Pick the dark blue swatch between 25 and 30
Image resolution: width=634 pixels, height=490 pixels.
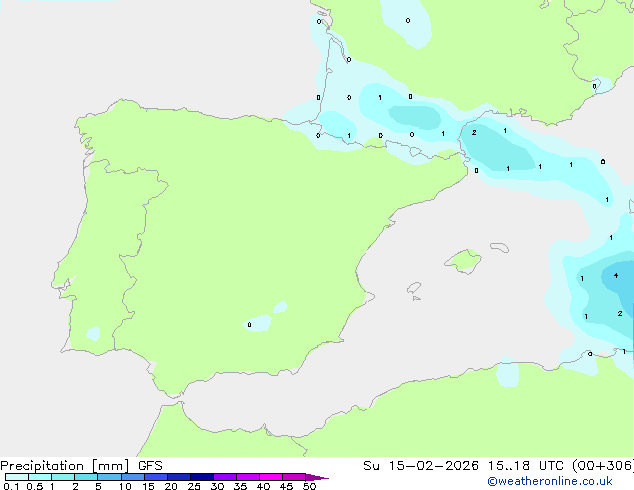pyautogui.click(x=202, y=477)
